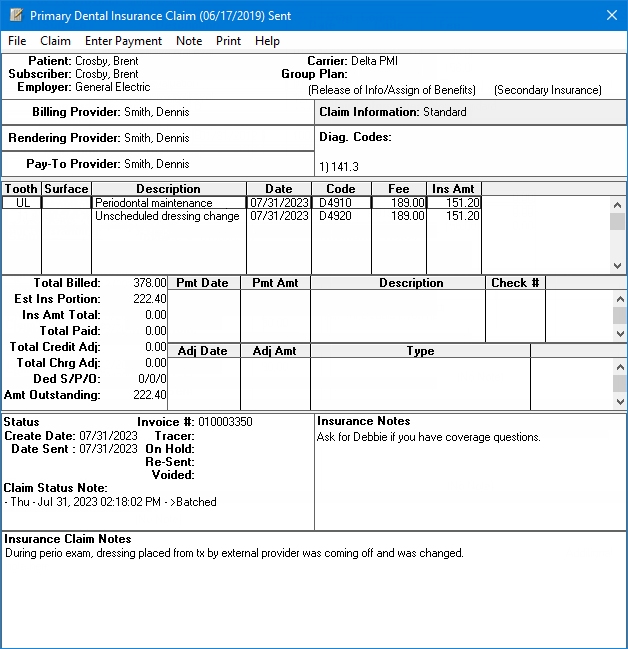
Task: Click the payments list scroll down arrow
Action: click(x=619, y=334)
